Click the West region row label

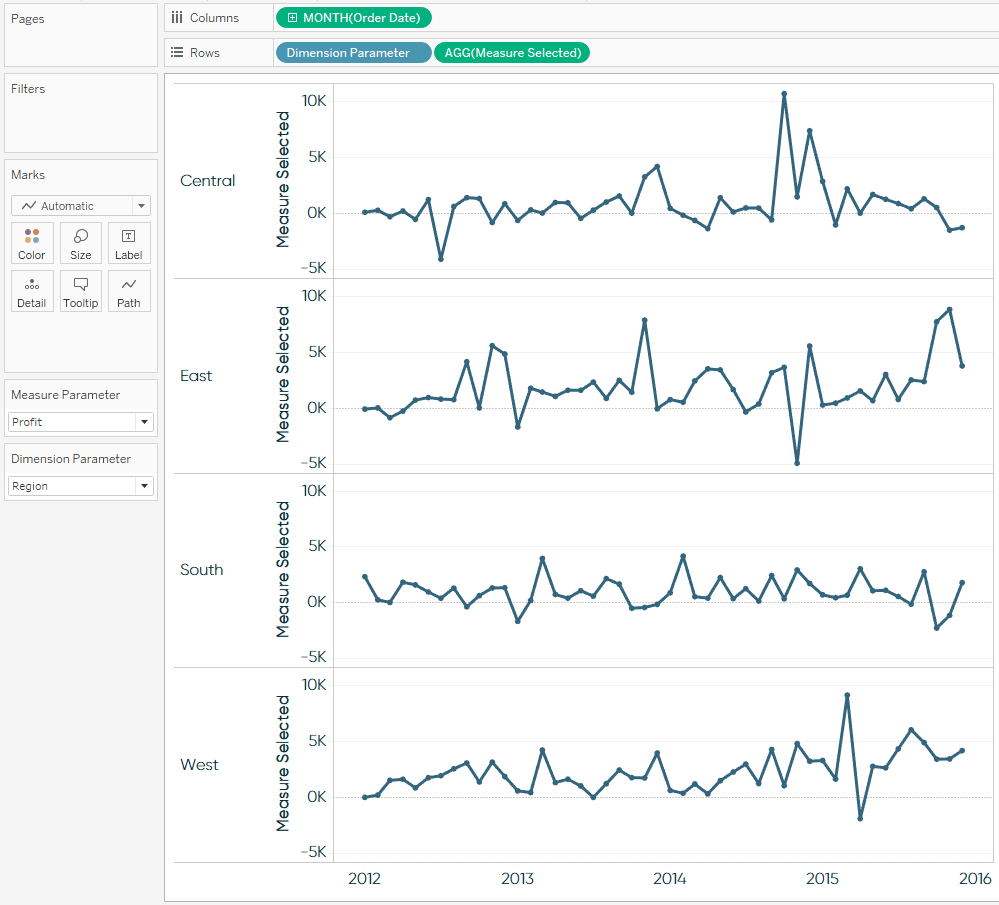tap(199, 765)
